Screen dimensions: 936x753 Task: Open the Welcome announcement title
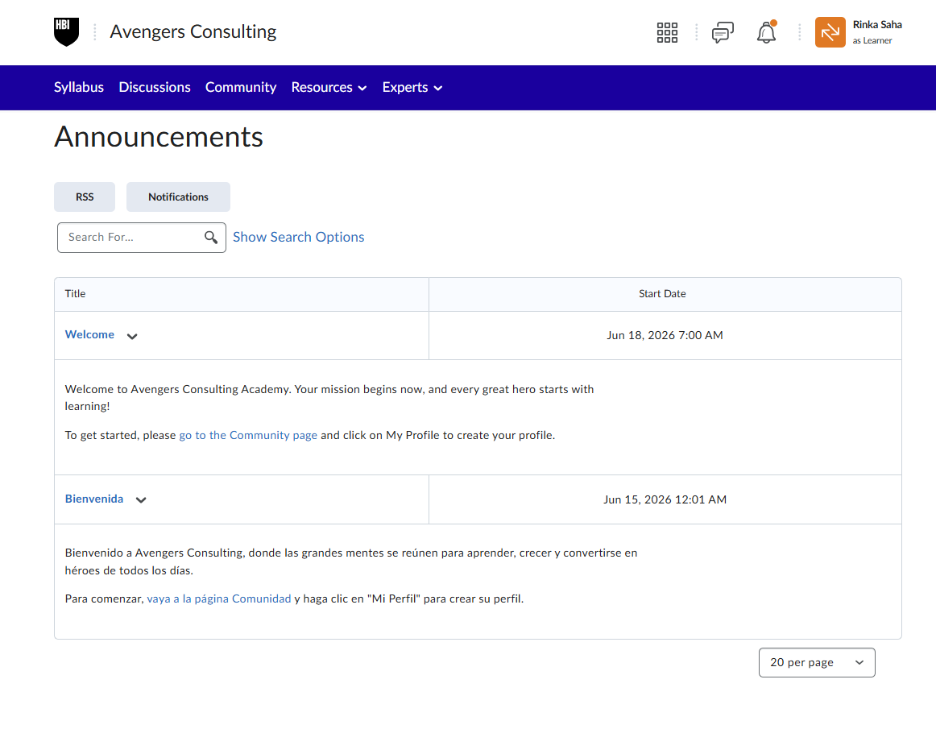90,334
